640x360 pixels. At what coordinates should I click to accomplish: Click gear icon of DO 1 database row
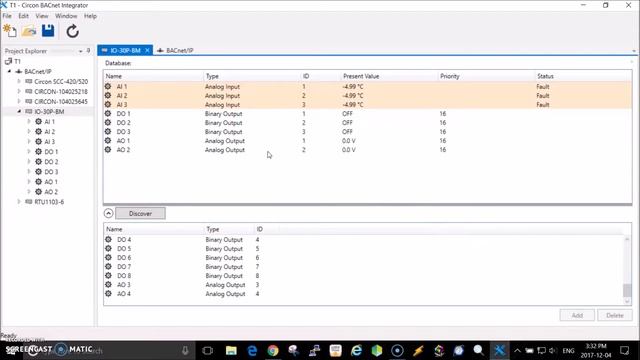(x=108, y=113)
